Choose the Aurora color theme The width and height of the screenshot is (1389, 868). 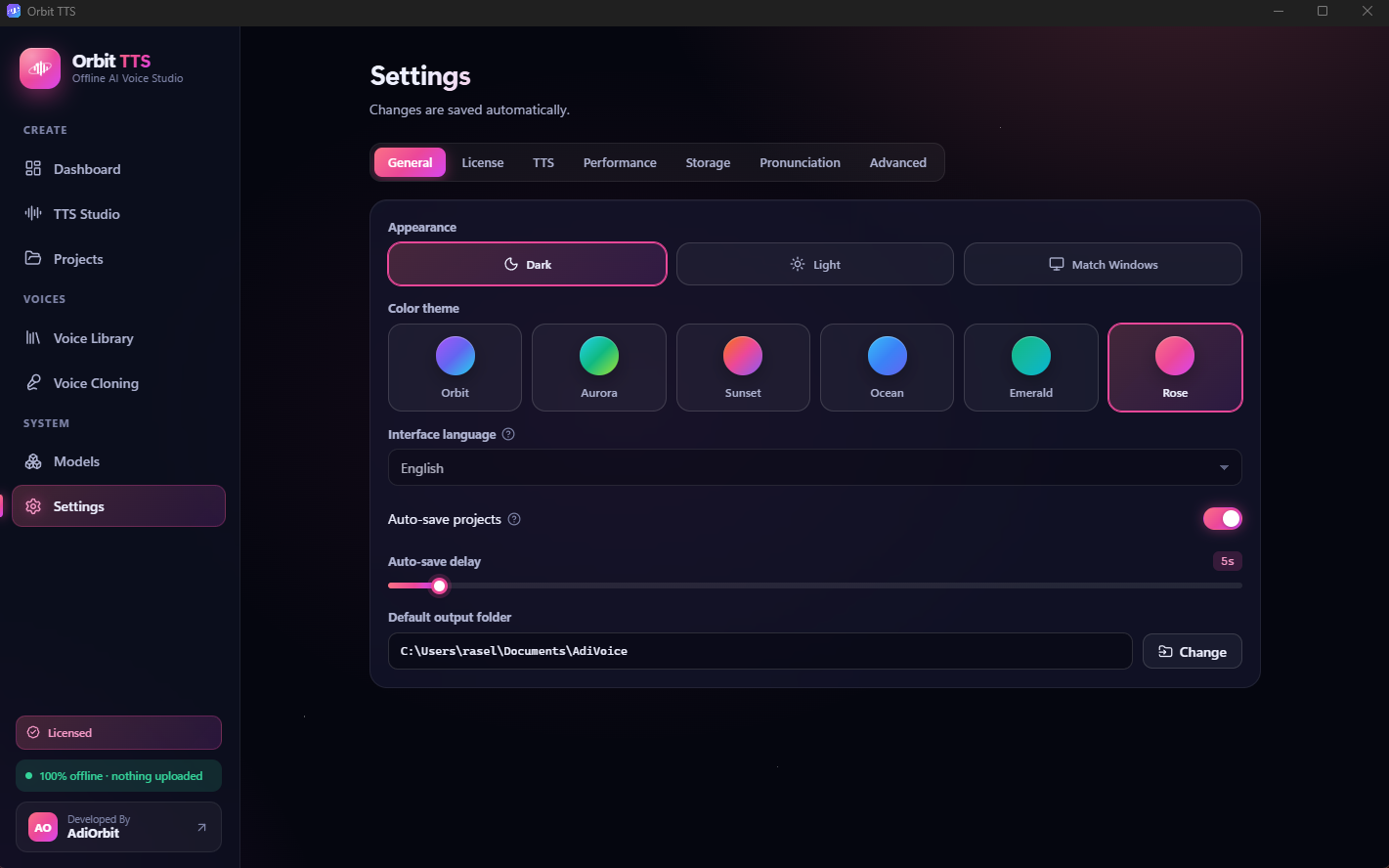[599, 368]
